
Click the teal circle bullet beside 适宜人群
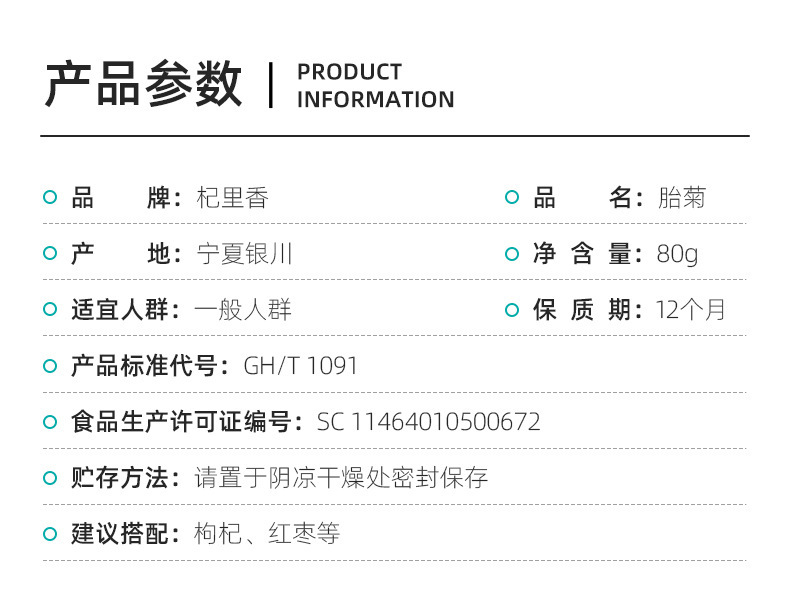[x=50, y=309]
